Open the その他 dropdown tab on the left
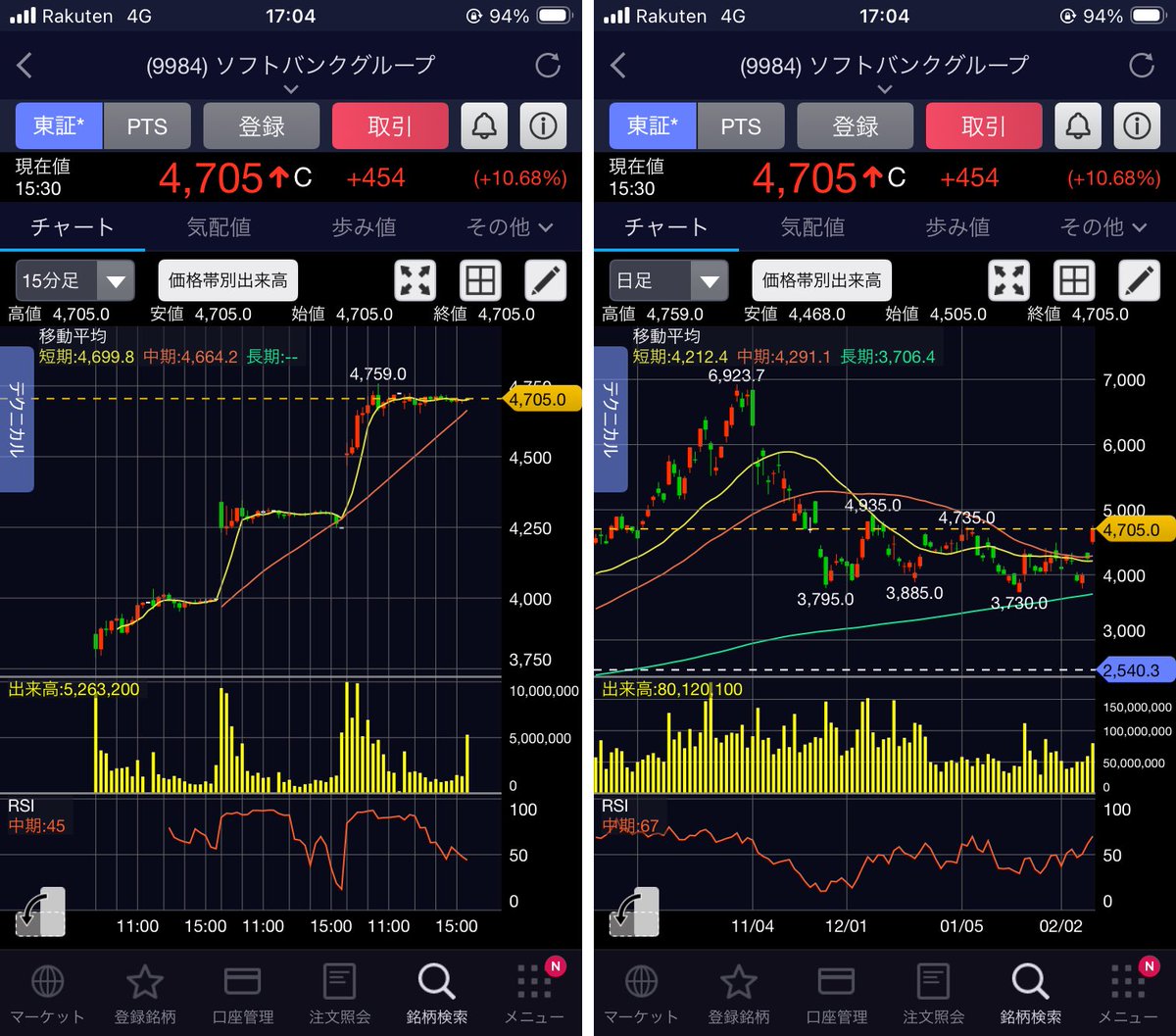The width and height of the screenshot is (1176, 1036). (x=510, y=227)
